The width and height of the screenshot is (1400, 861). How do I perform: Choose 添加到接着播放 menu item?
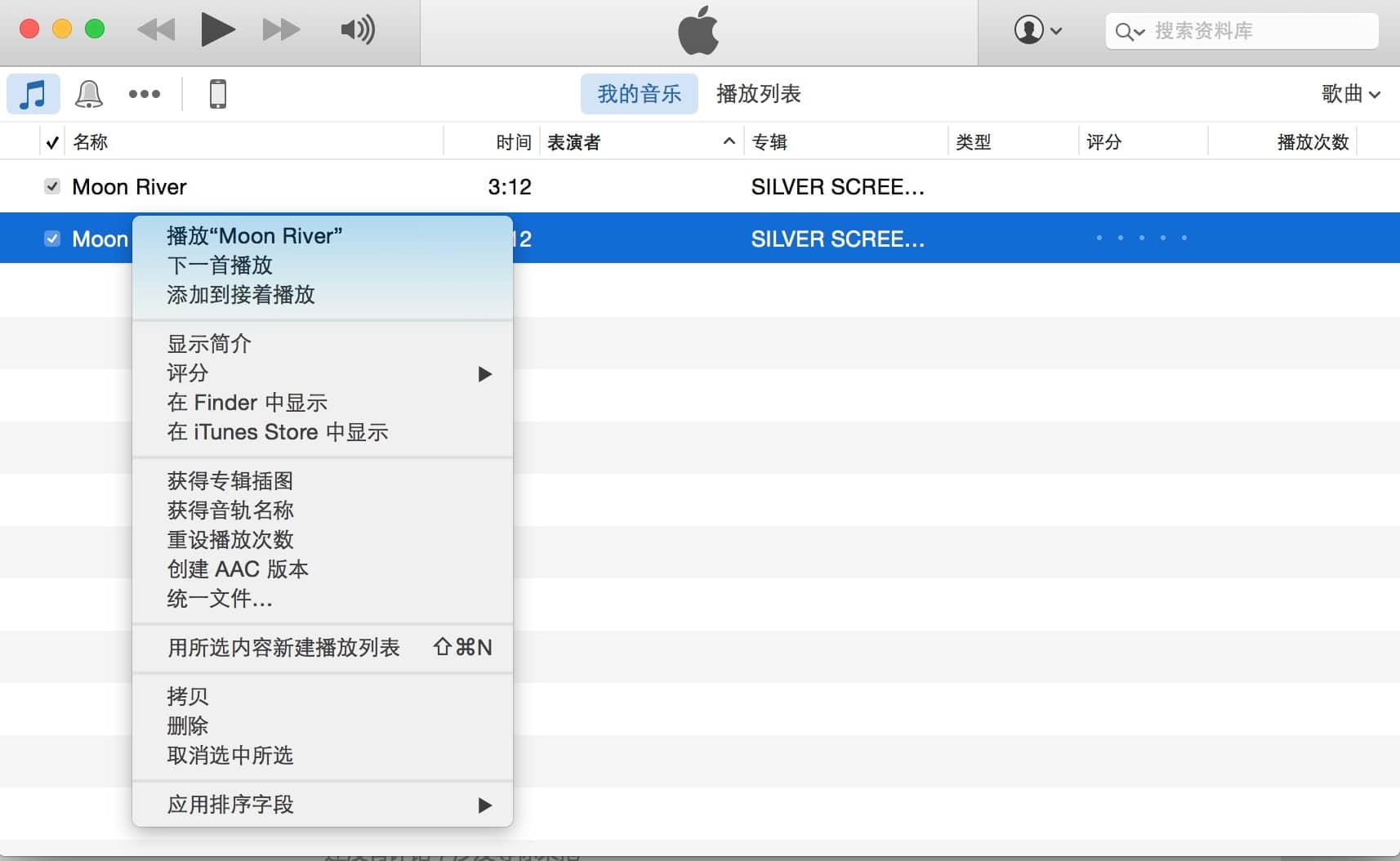point(323,295)
